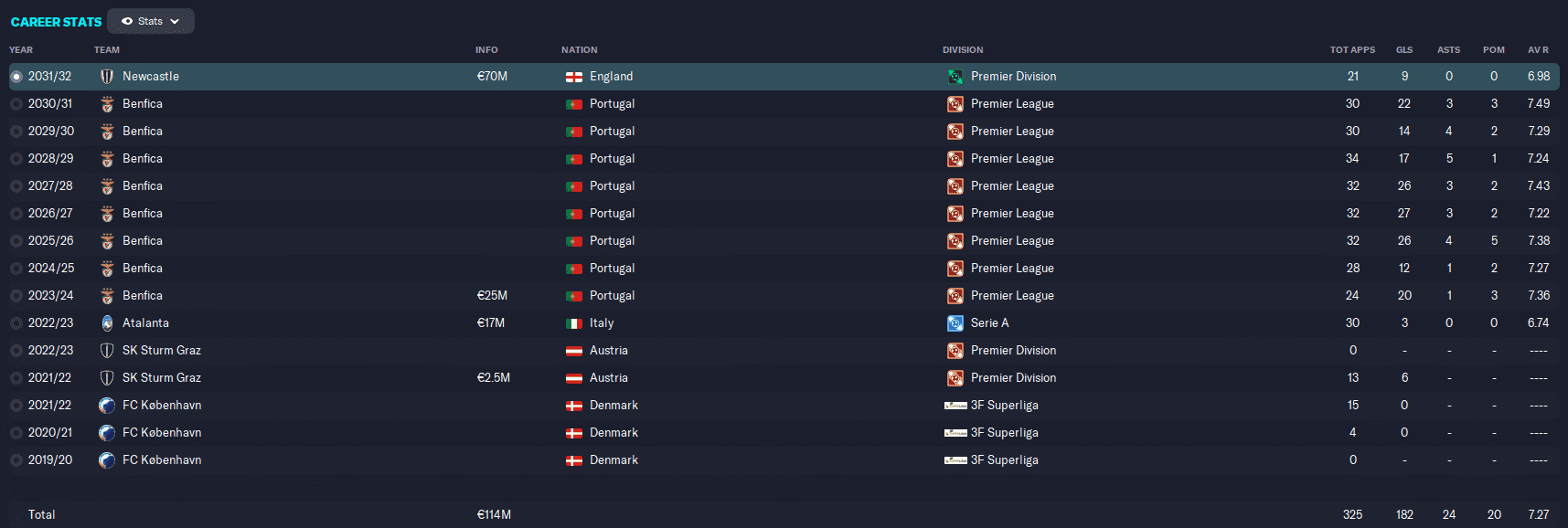Open the Stats view dropdown
The height and width of the screenshot is (528, 1568).
coord(151,21)
